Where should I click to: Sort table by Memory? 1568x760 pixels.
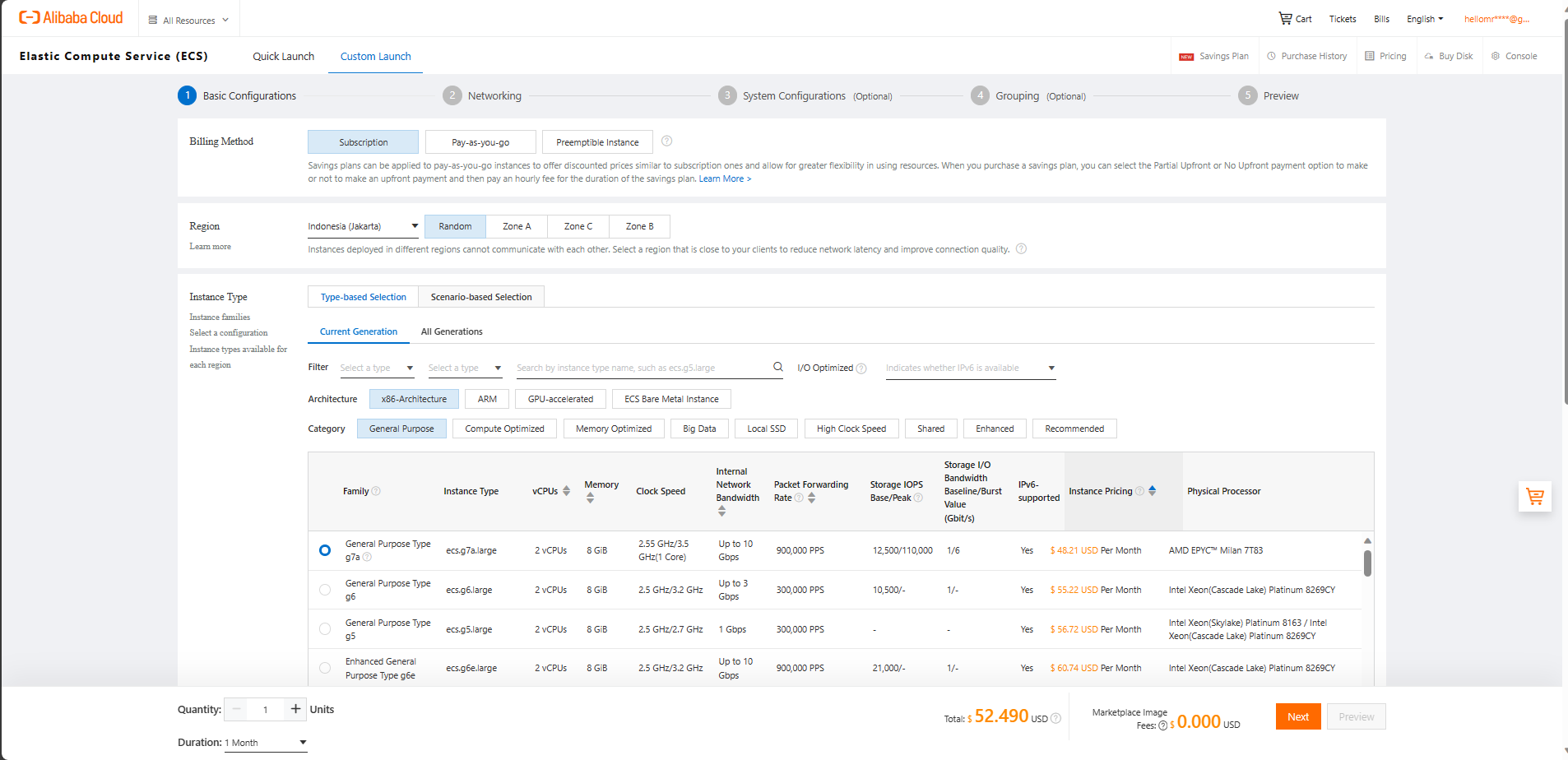tap(590, 498)
